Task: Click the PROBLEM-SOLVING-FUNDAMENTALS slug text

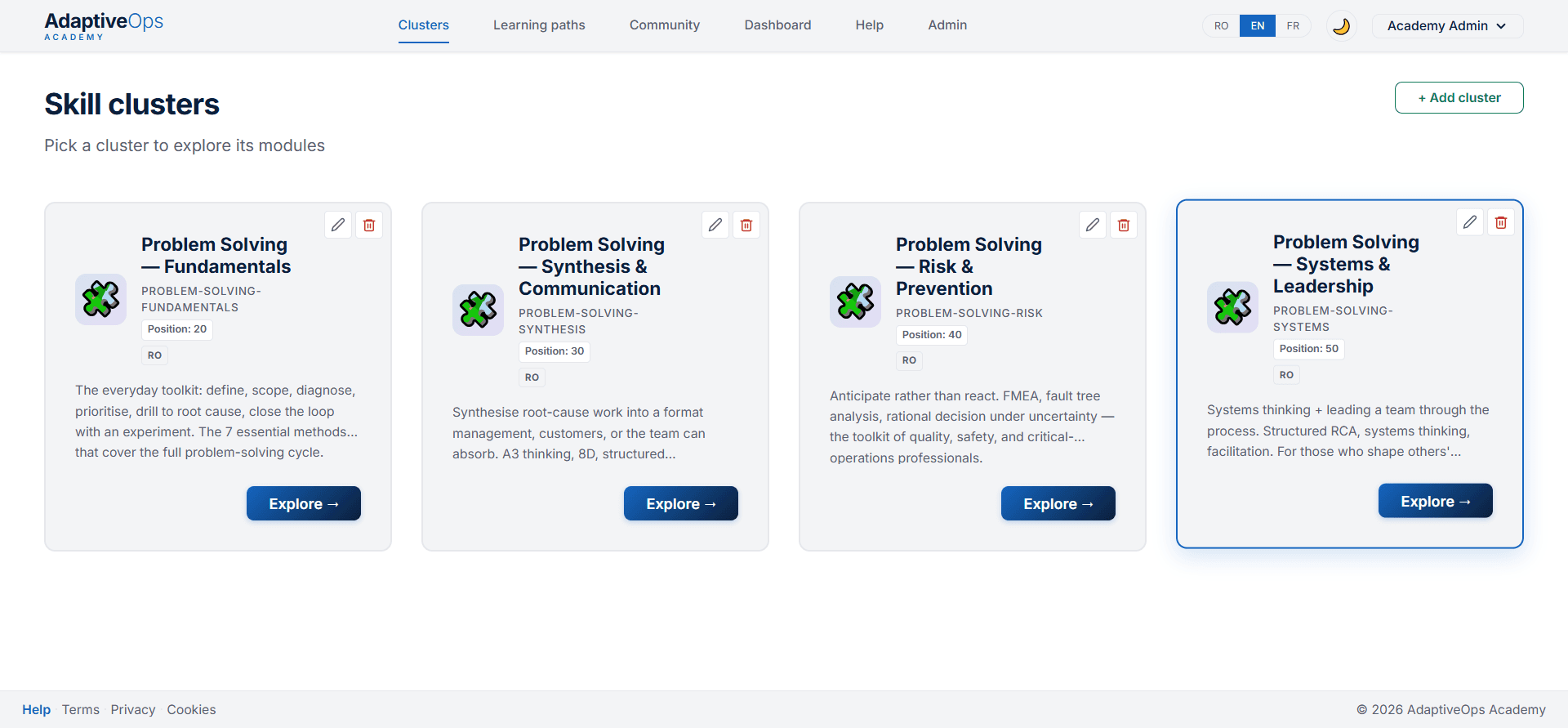Action: pos(201,299)
